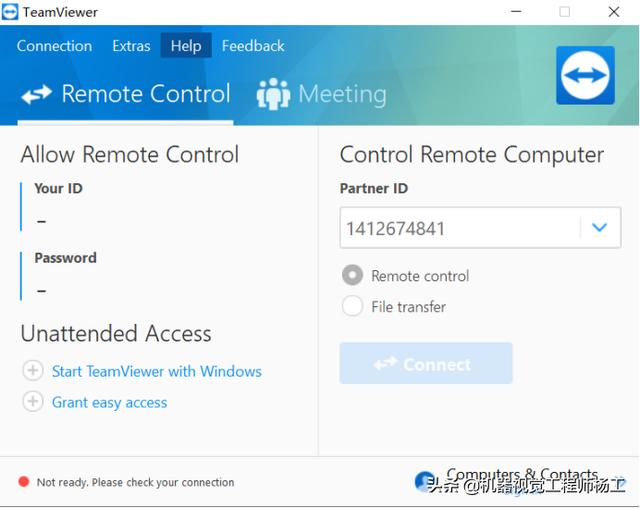Click the Grant easy access link
The height and width of the screenshot is (508, 640).
(x=109, y=402)
